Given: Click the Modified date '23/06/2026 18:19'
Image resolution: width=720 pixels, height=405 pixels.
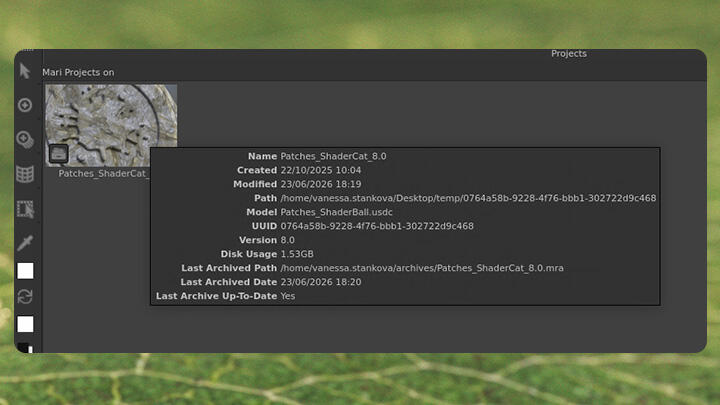Looking at the screenshot, I should coord(321,184).
